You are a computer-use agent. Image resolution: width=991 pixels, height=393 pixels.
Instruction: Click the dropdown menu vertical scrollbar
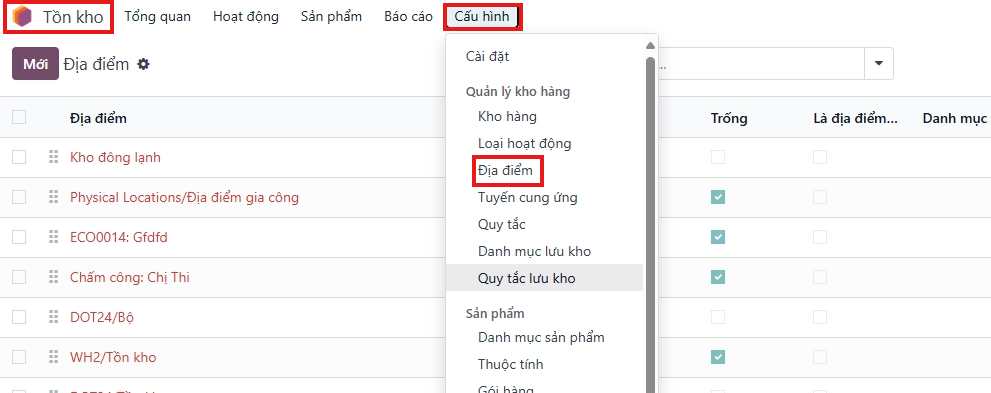(650, 221)
